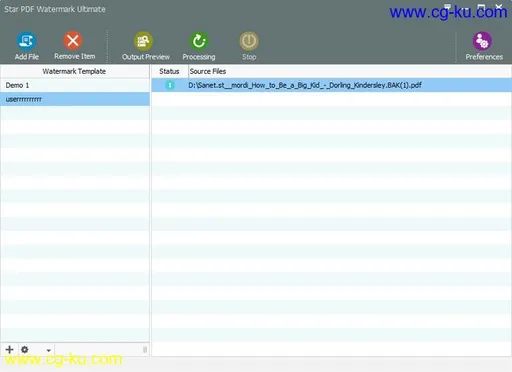This screenshot has height=372, width=512.
Task: Click the Add File toolbar icon
Action: 26,41
